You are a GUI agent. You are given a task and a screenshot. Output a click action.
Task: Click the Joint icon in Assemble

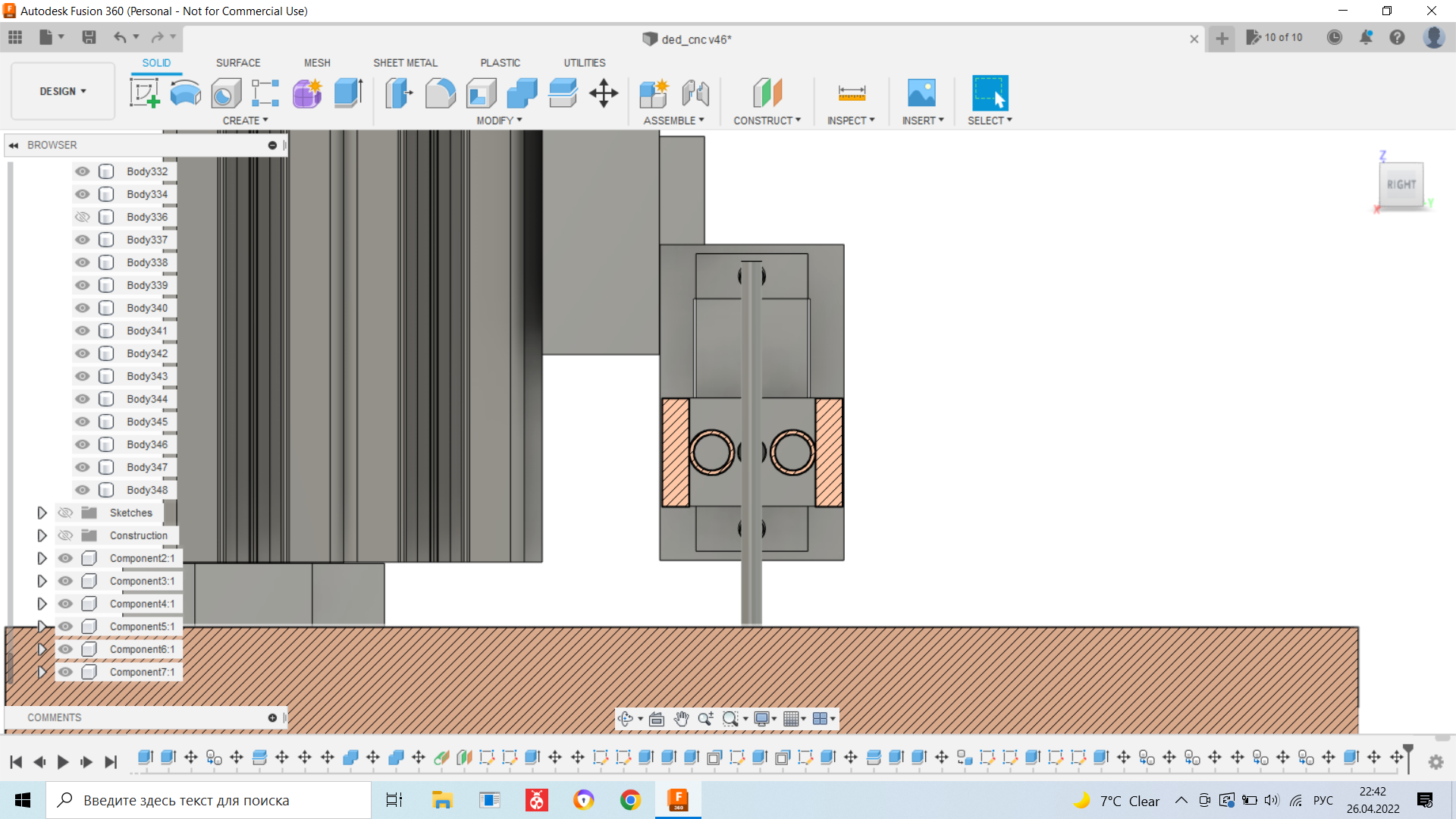pyautogui.click(x=695, y=93)
